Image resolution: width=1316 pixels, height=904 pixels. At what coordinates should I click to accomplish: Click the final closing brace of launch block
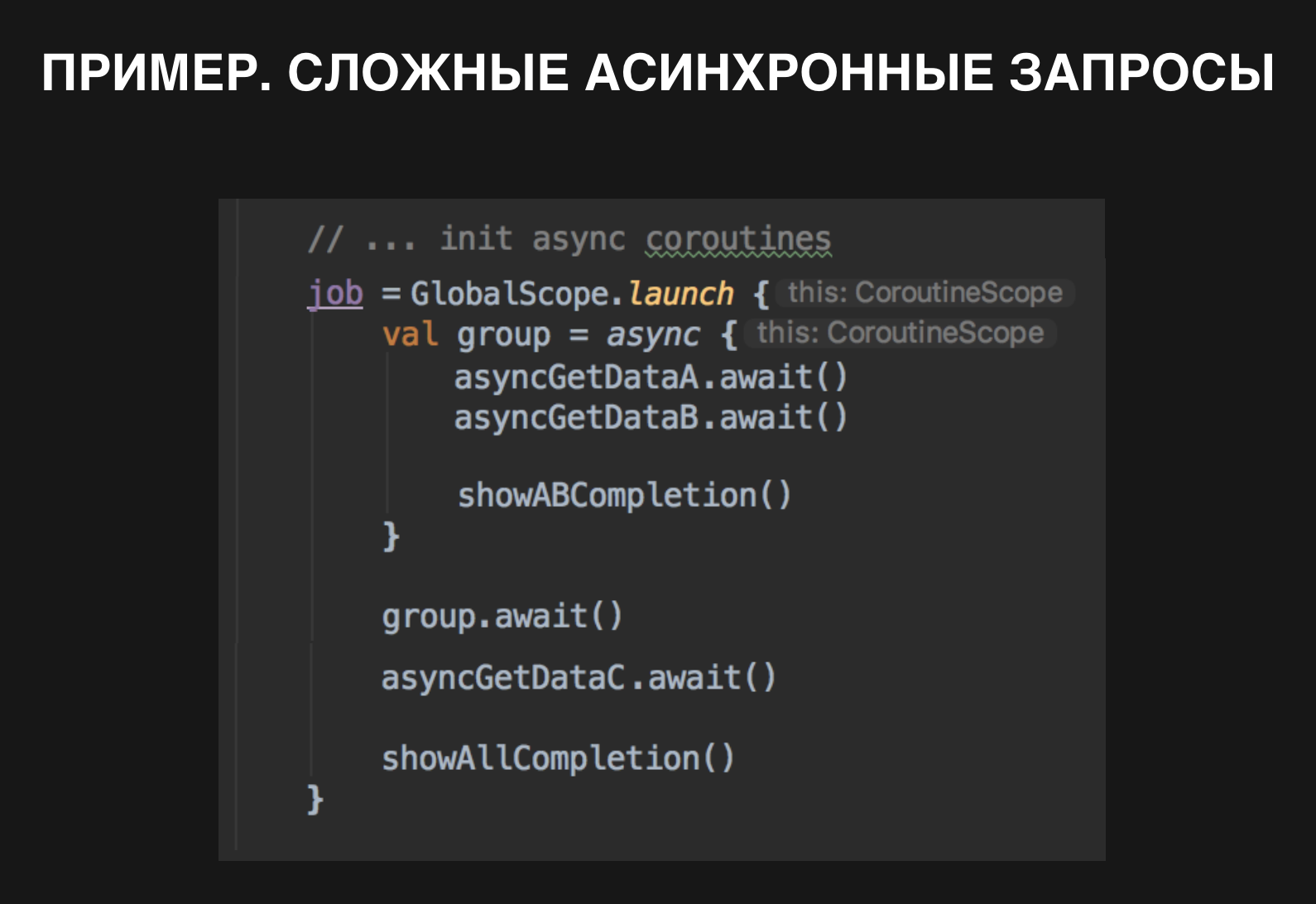pos(315,800)
